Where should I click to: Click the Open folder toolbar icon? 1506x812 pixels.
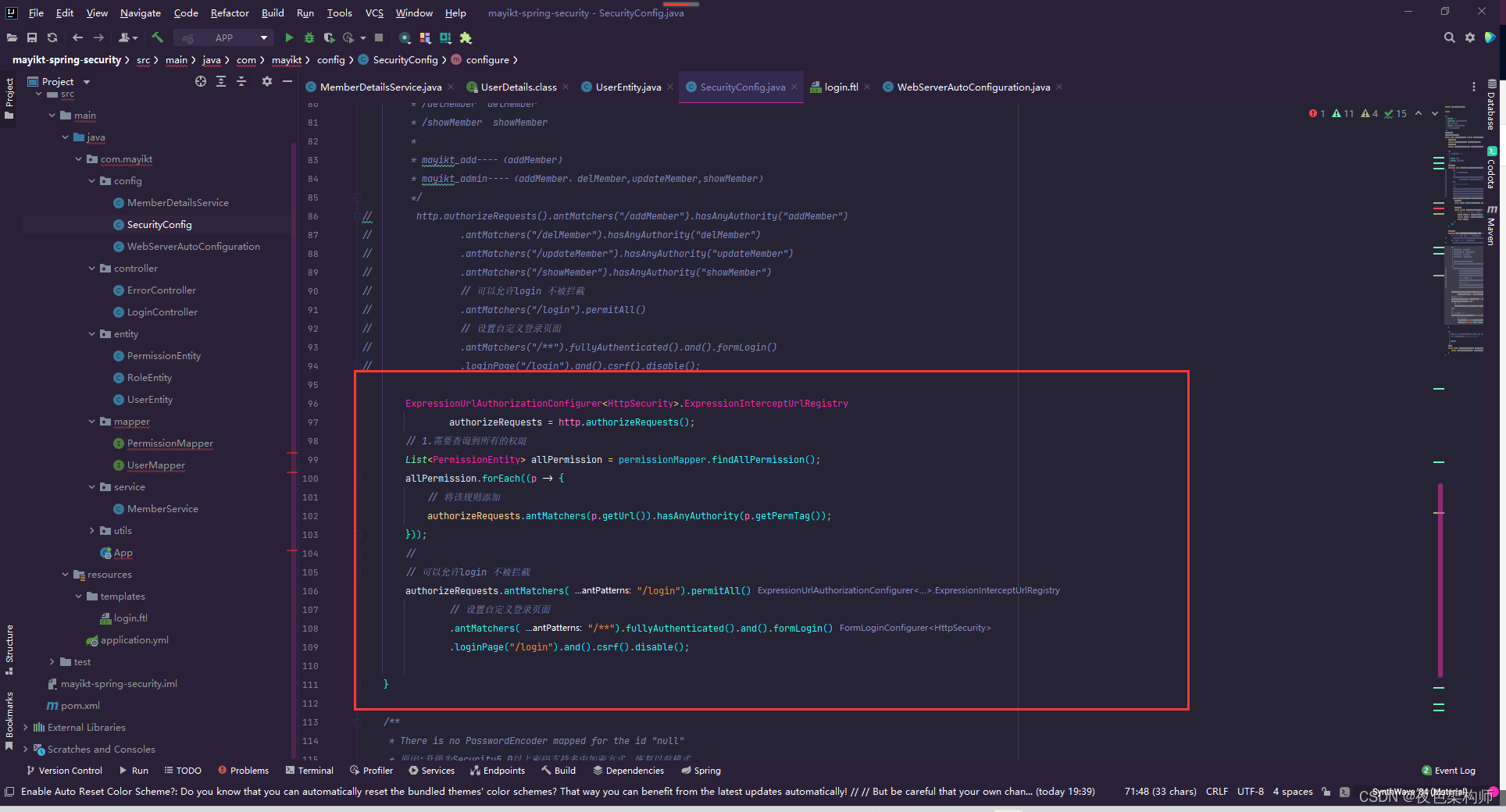12,37
